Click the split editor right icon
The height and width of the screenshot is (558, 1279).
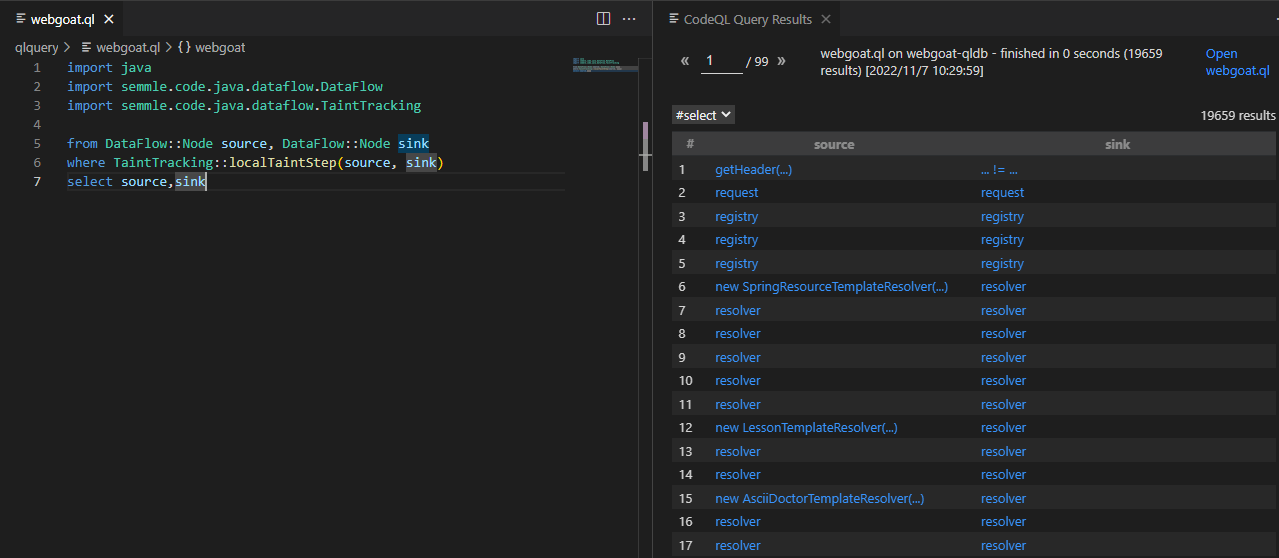tap(603, 19)
